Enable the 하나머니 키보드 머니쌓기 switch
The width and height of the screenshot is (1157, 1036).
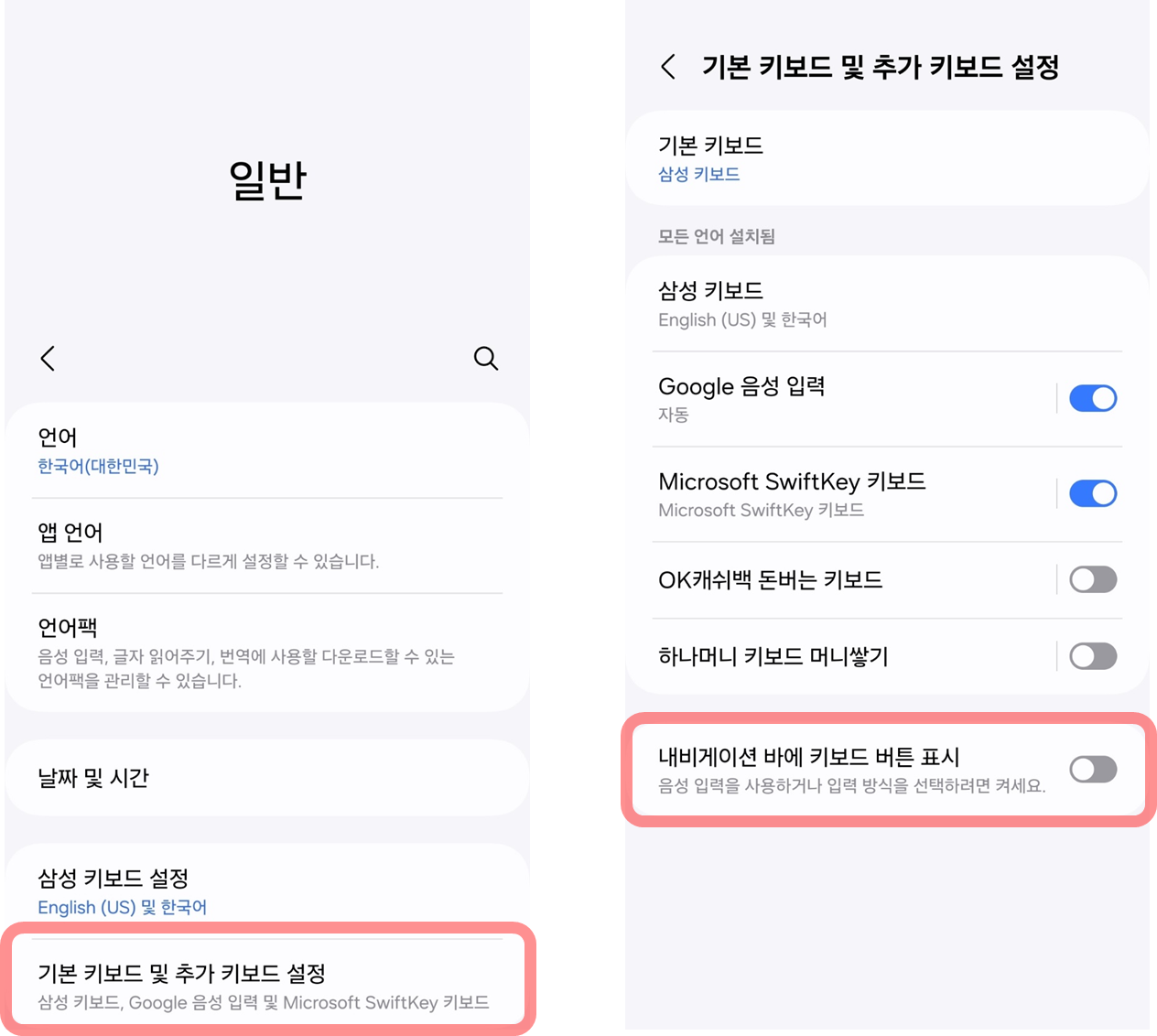1093,656
